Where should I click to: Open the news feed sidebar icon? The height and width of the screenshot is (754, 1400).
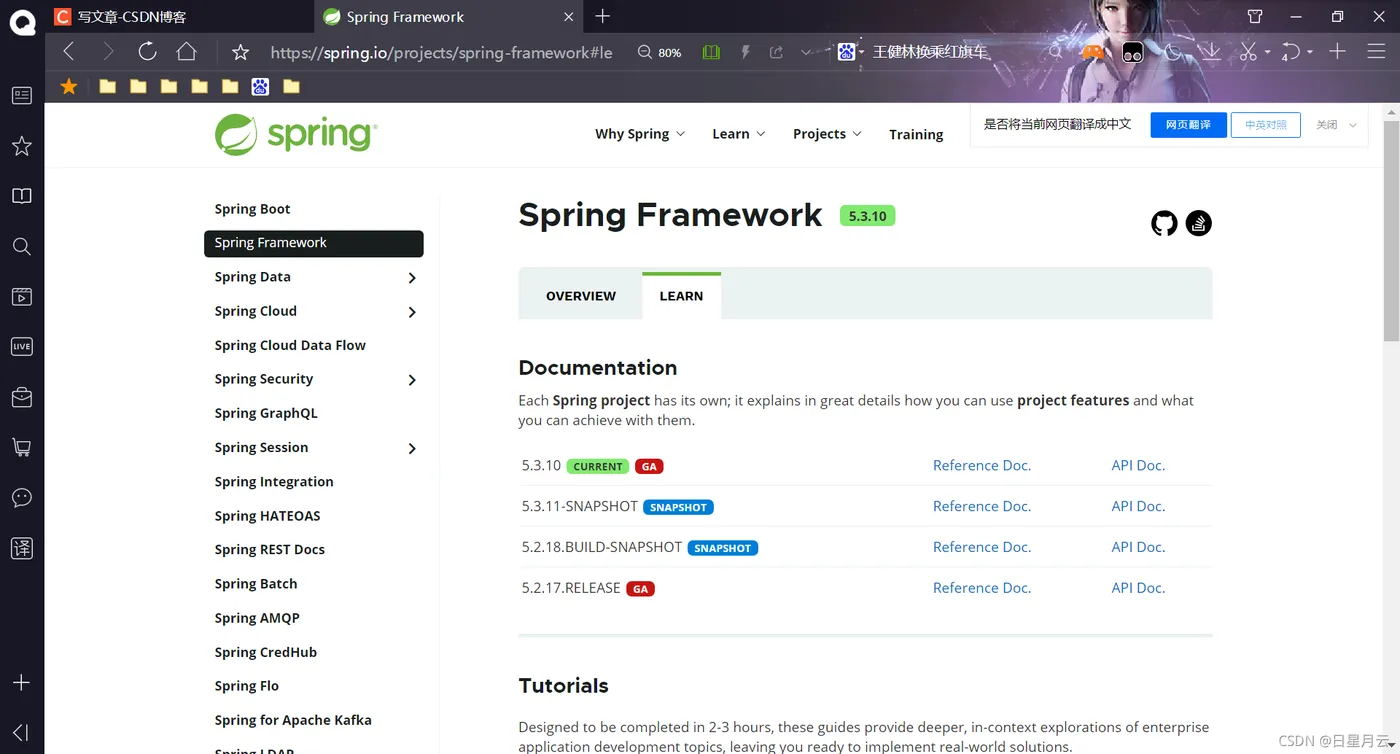pos(21,96)
